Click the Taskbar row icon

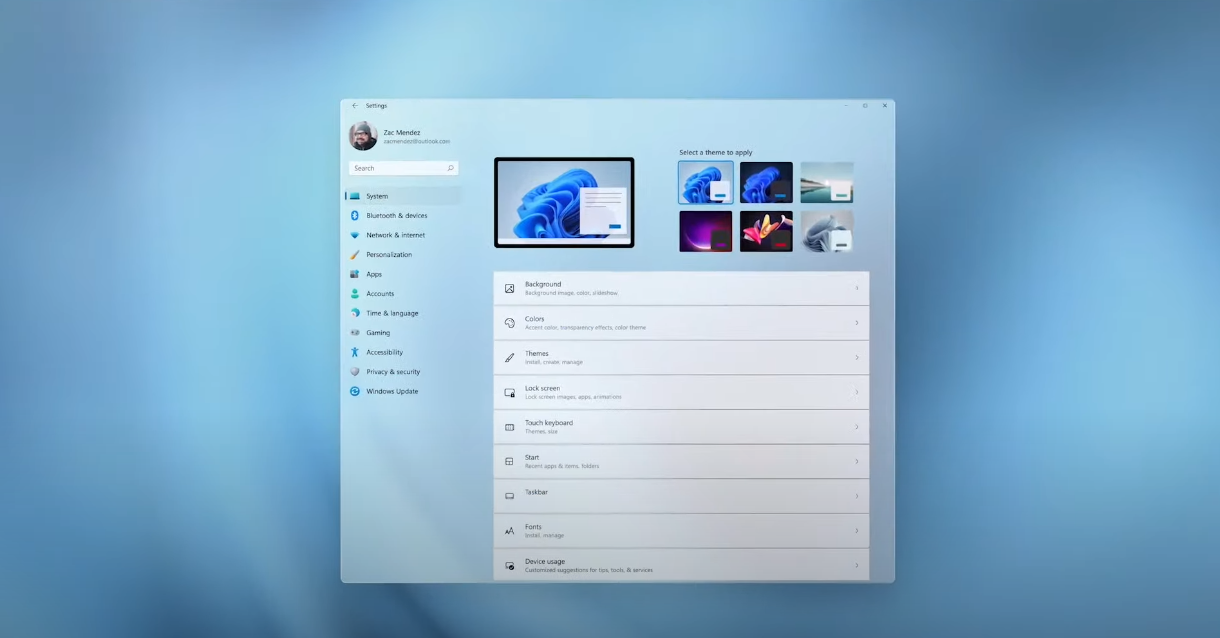pos(509,496)
